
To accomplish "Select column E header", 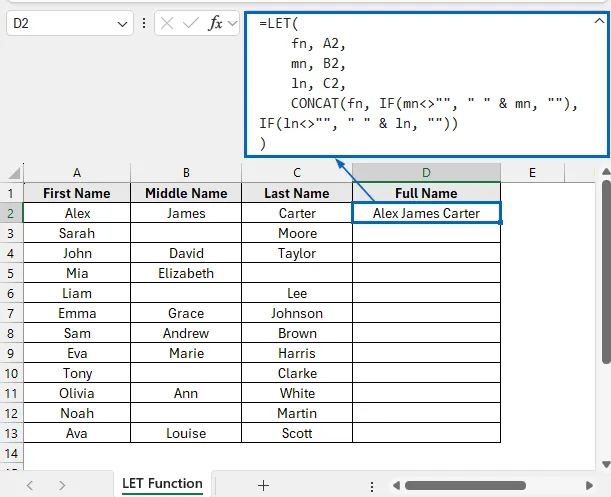I will point(532,173).
